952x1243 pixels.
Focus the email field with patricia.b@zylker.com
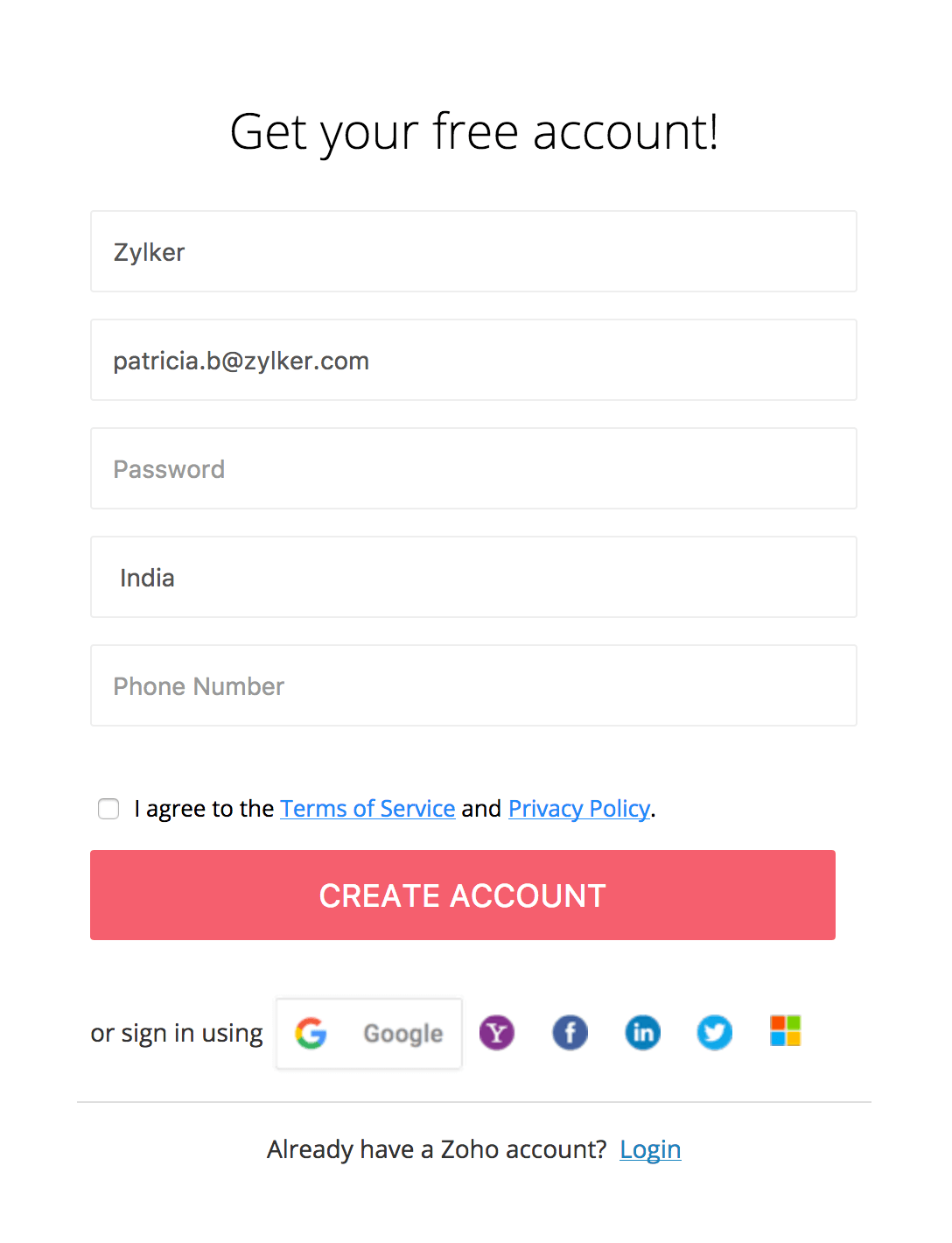pos(473,361)
